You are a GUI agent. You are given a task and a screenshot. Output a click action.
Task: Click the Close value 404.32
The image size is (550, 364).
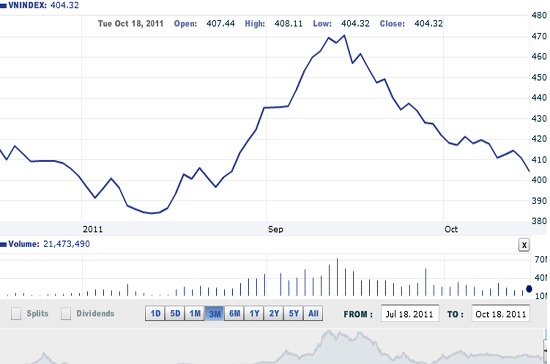click(428, 23)
